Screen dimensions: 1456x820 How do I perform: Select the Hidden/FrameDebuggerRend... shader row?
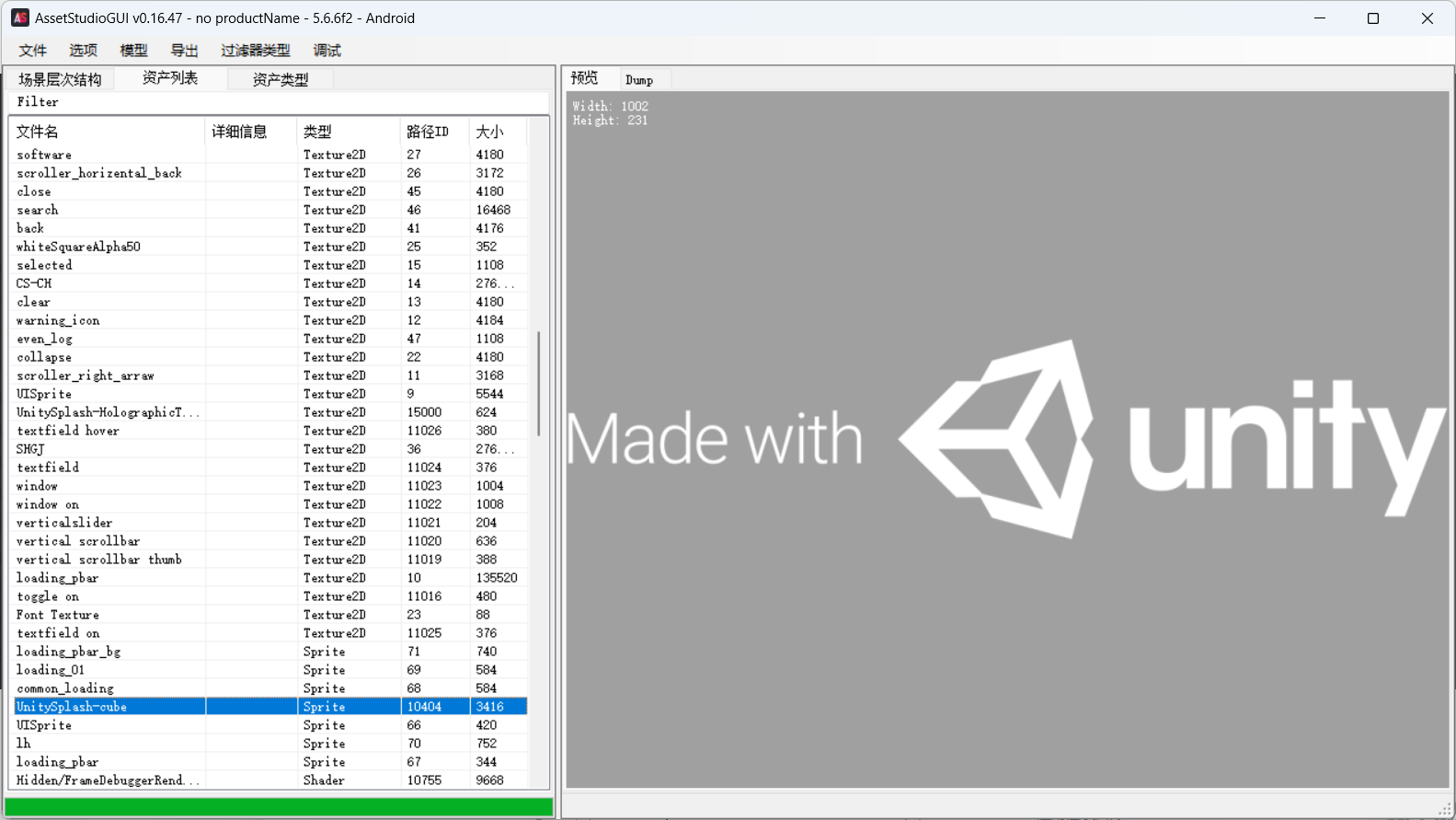tap(271, 780)
